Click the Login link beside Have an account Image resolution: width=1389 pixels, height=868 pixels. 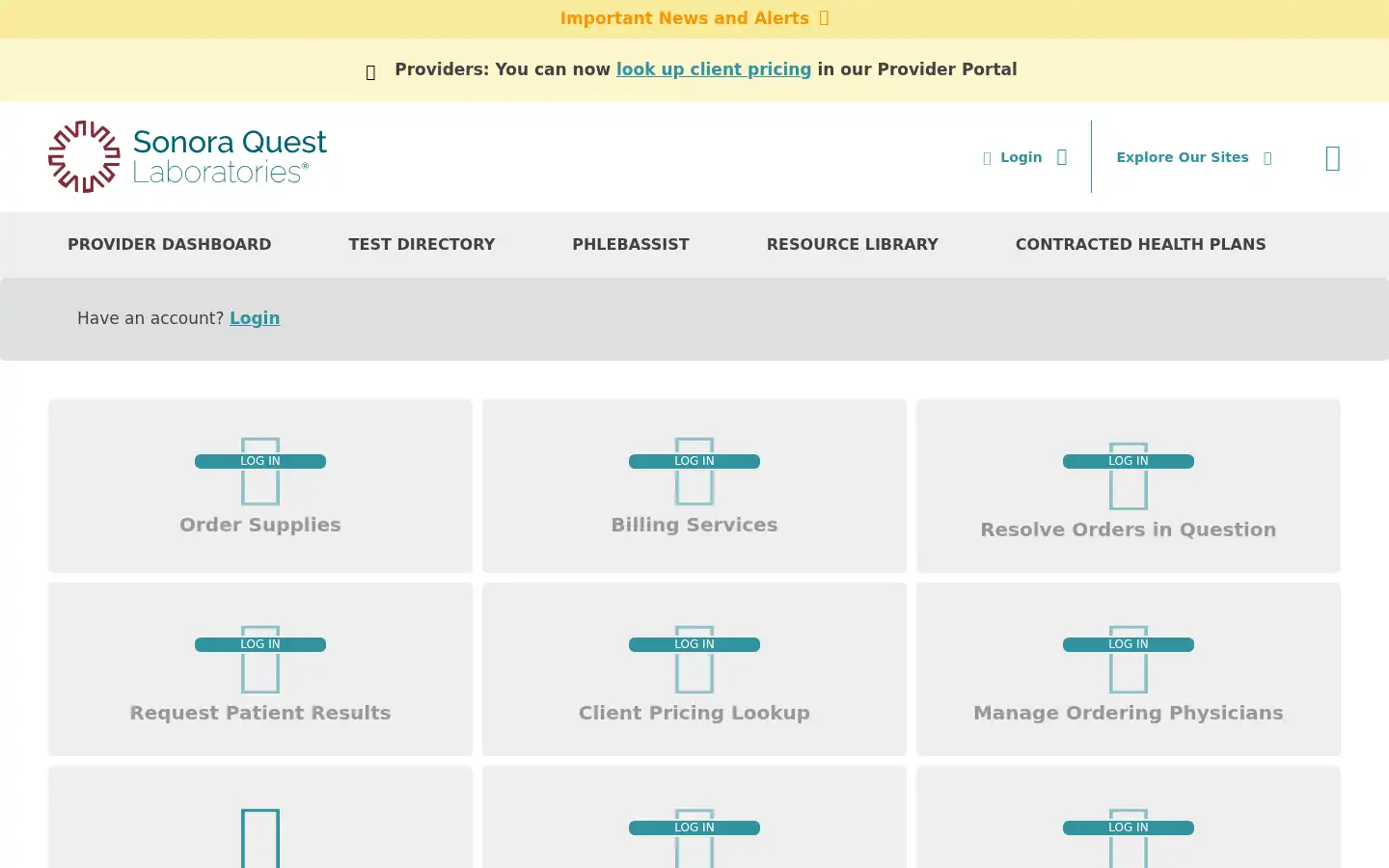pyautogui.click(x=255, y=318)
